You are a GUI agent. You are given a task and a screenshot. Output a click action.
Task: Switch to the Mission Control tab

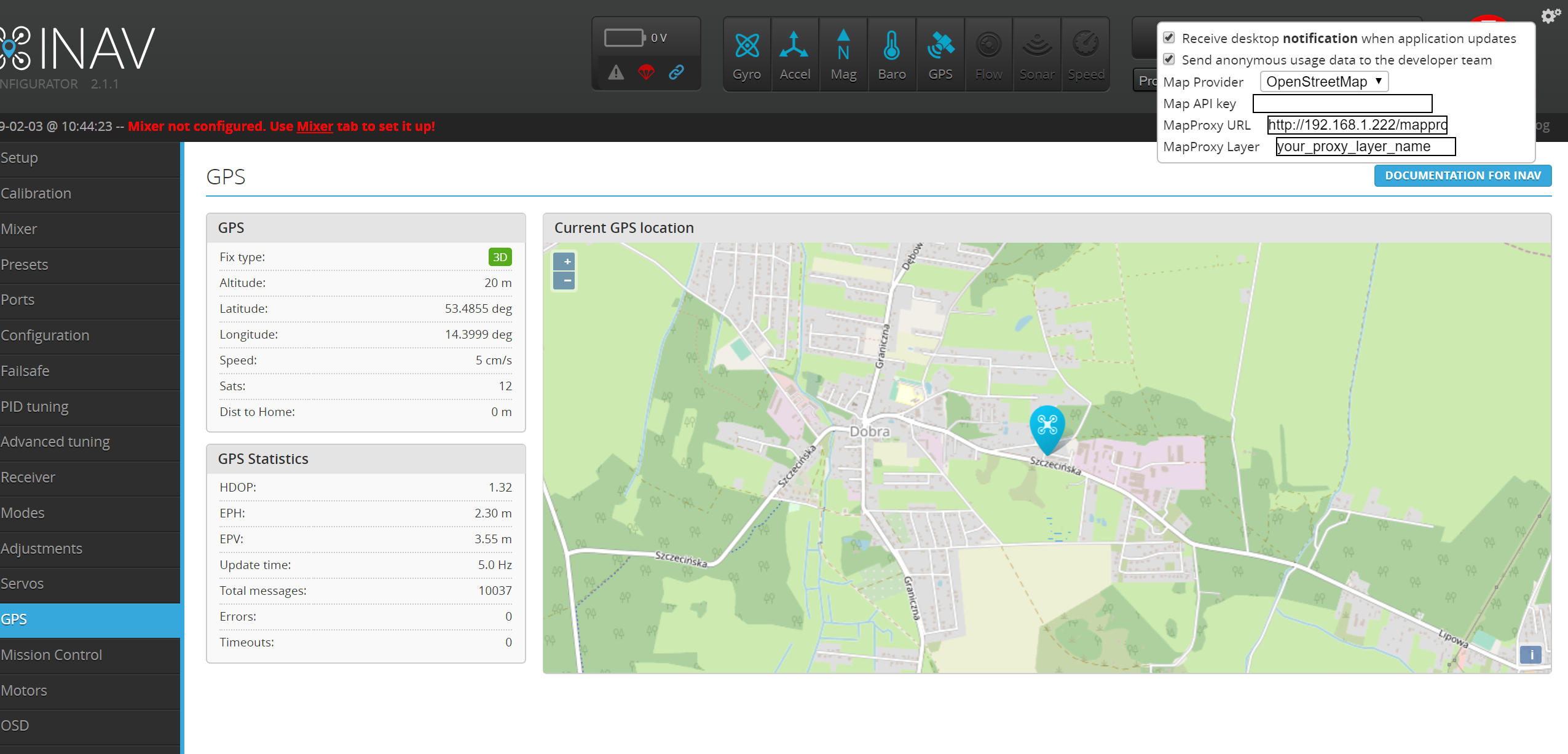pos(52,654)
